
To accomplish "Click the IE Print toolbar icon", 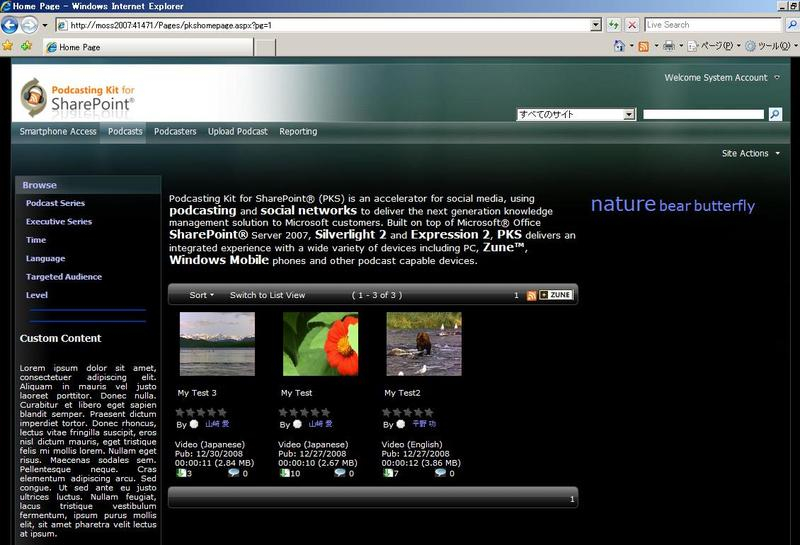I will (x=668, y=46).
